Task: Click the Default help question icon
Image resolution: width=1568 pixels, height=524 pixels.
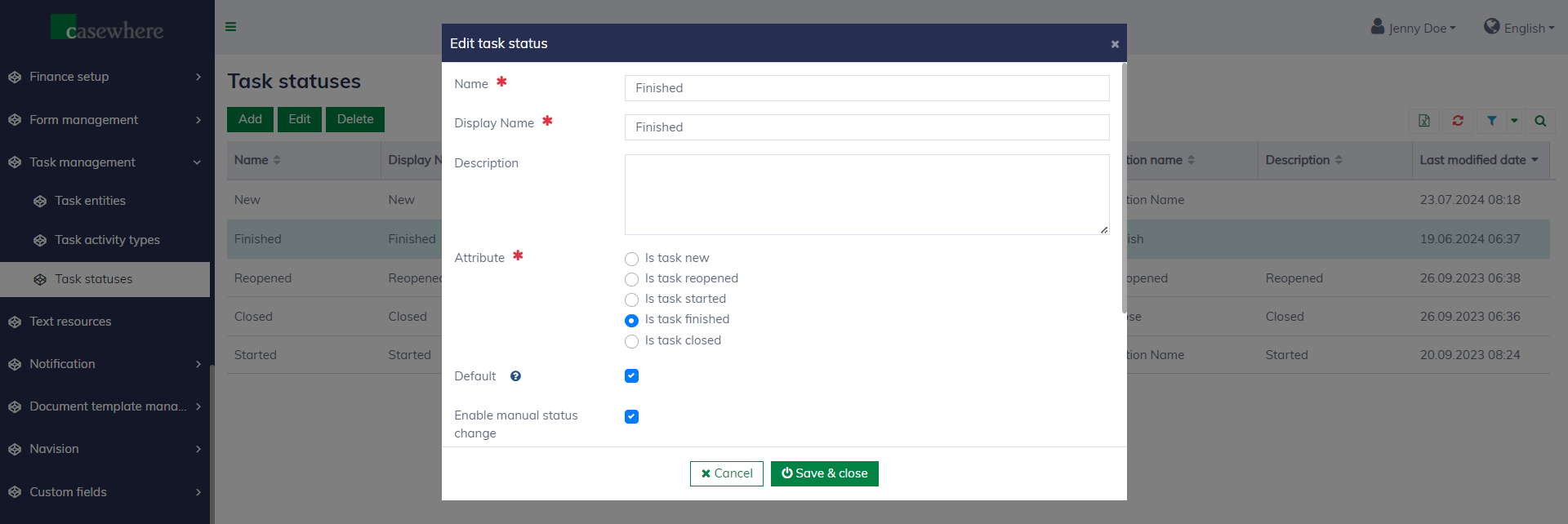Action: (515, 376)
